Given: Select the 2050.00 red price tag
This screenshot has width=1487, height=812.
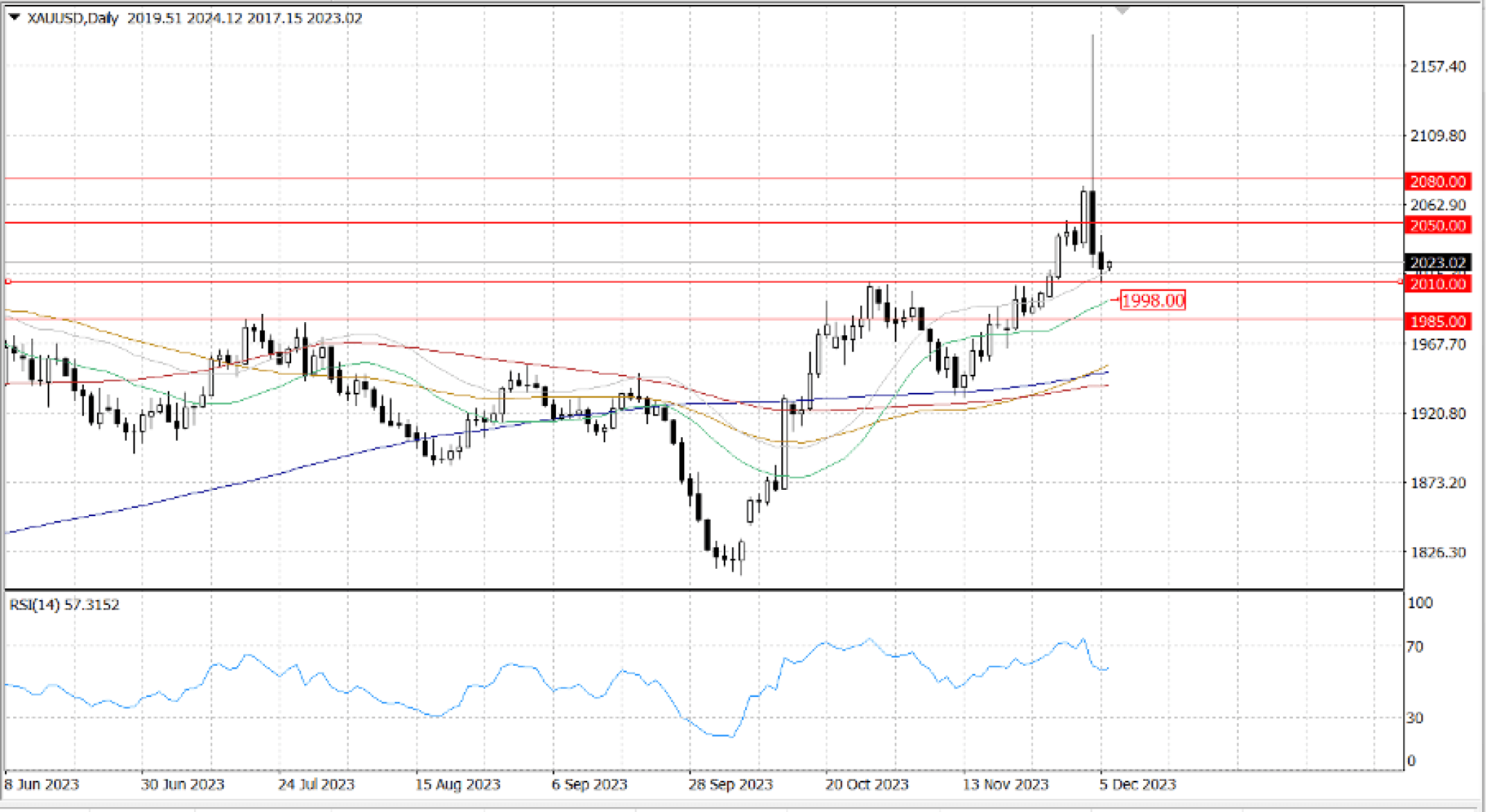Looking at the screenshot, I should click(x=1438, y=225).
